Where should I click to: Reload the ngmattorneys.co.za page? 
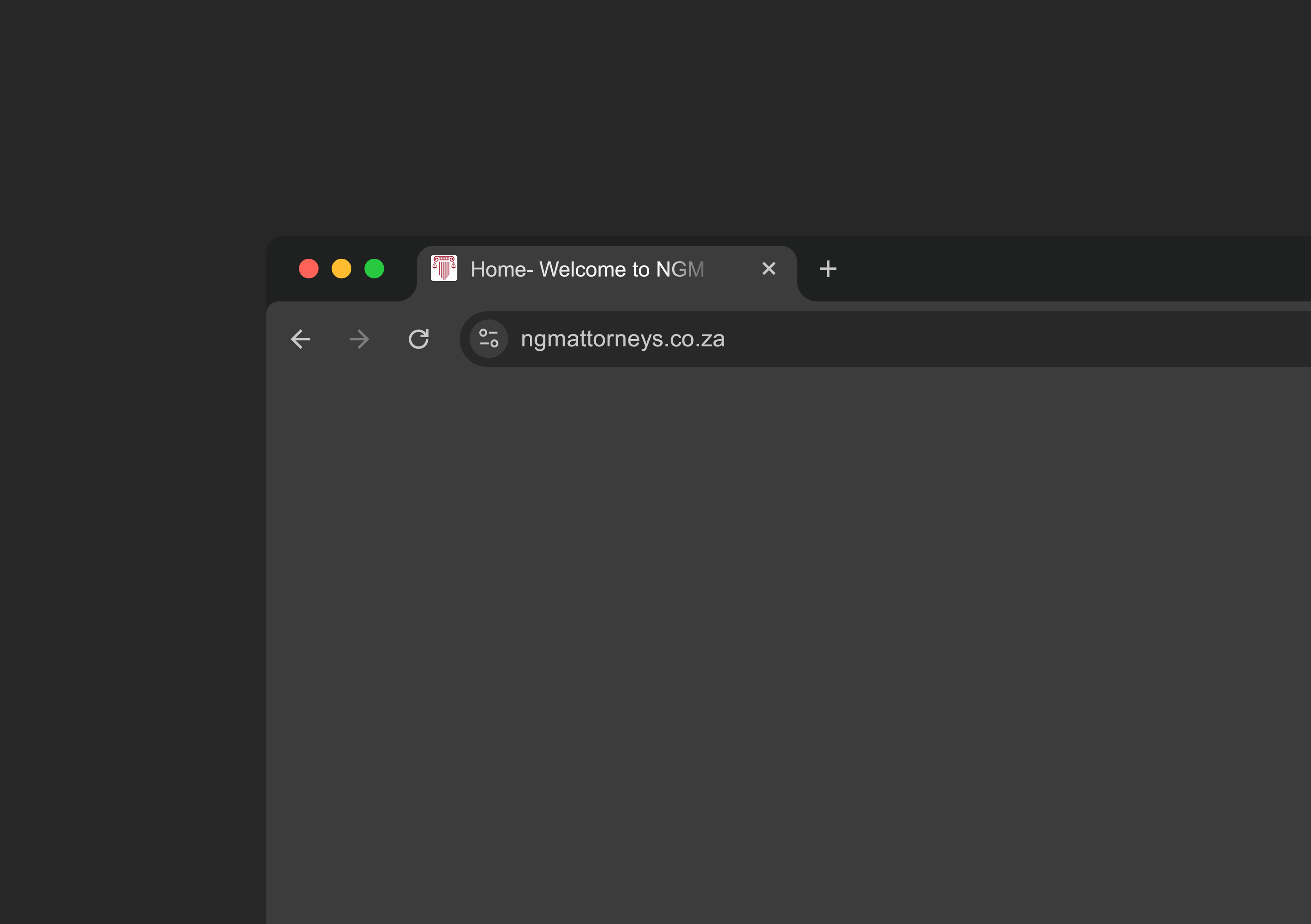coord(419,339)
